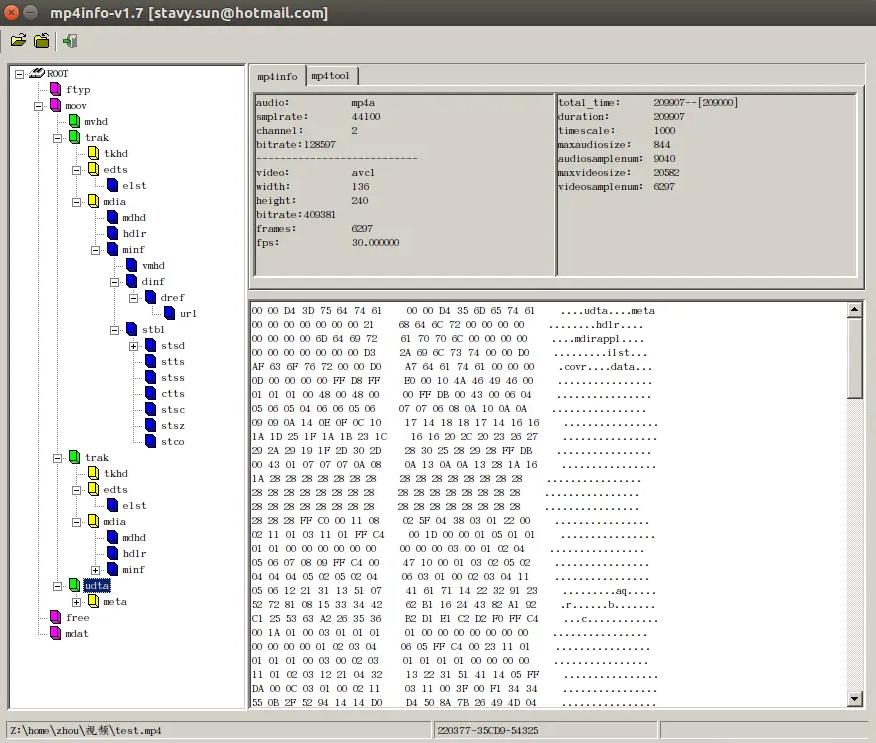Select the free atom in tree
The height and width of the screenshot is (743, 876).
[x=77, y=618]
